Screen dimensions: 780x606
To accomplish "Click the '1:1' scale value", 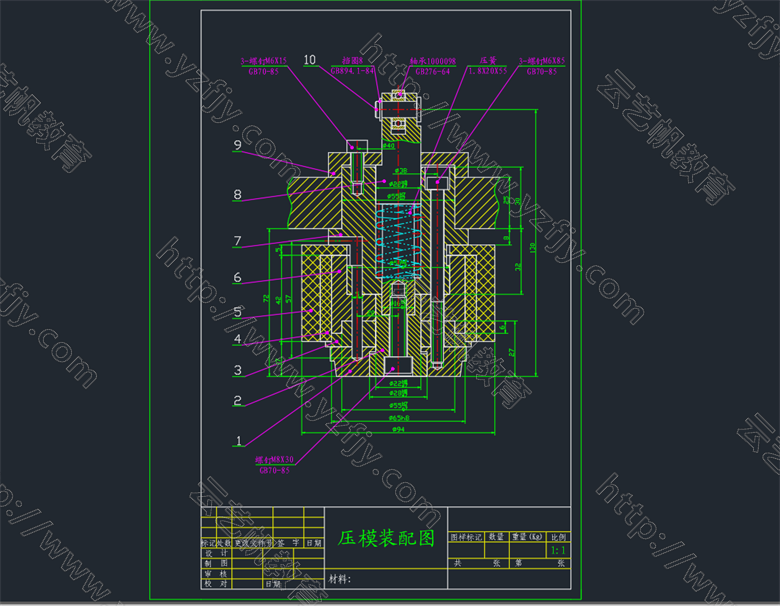I will tap(558, 550).
